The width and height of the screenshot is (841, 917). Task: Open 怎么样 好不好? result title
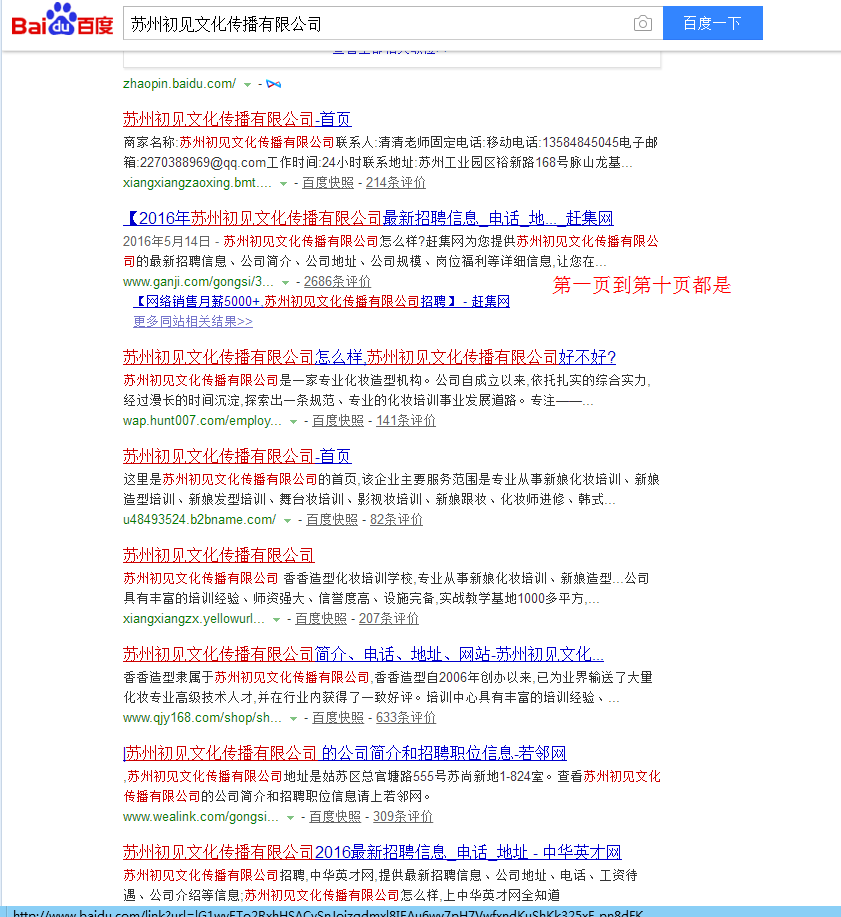click(369, 357)
